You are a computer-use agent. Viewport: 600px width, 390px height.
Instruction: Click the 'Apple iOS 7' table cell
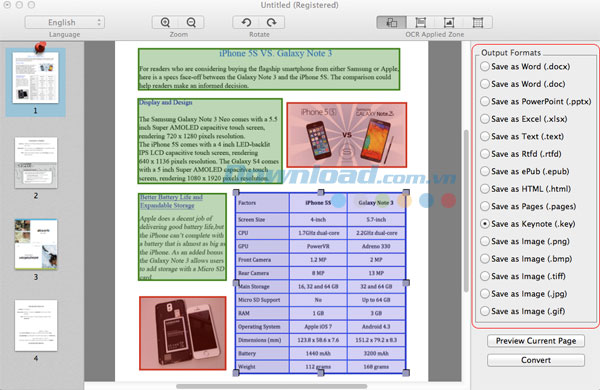coord(318,327)
